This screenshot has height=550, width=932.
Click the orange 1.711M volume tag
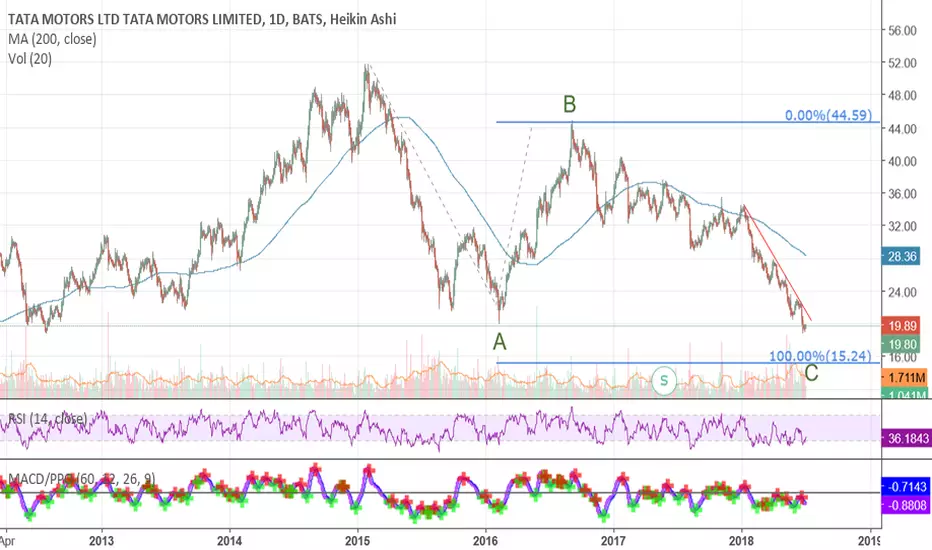click(905, 378)
